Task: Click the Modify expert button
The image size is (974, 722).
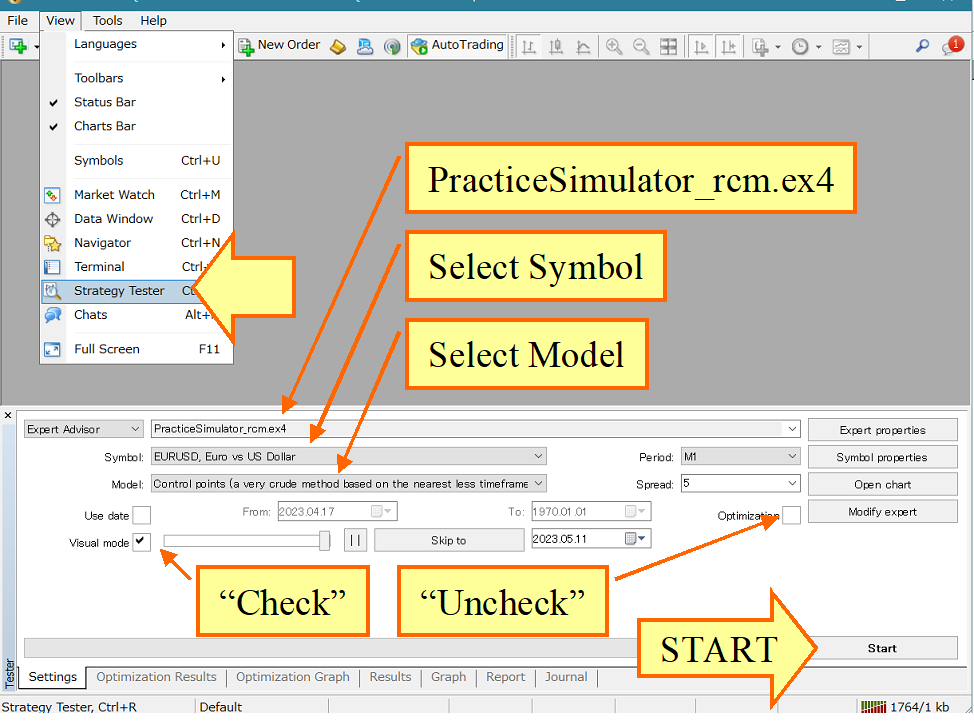Action: (x=882, y=512)
